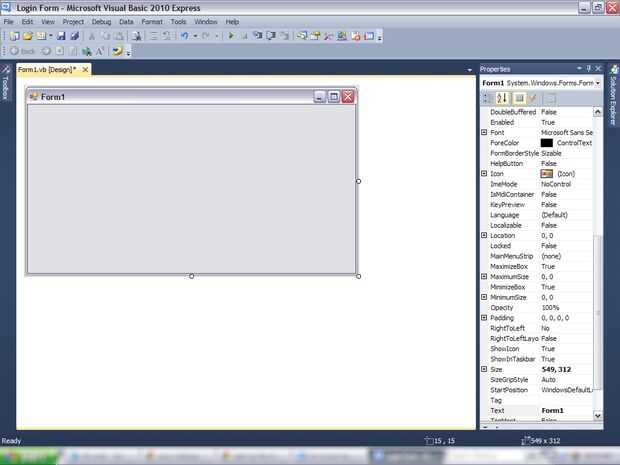
Task: Open the Solution Explorer side tab
Action: click(x=614, y=96)
